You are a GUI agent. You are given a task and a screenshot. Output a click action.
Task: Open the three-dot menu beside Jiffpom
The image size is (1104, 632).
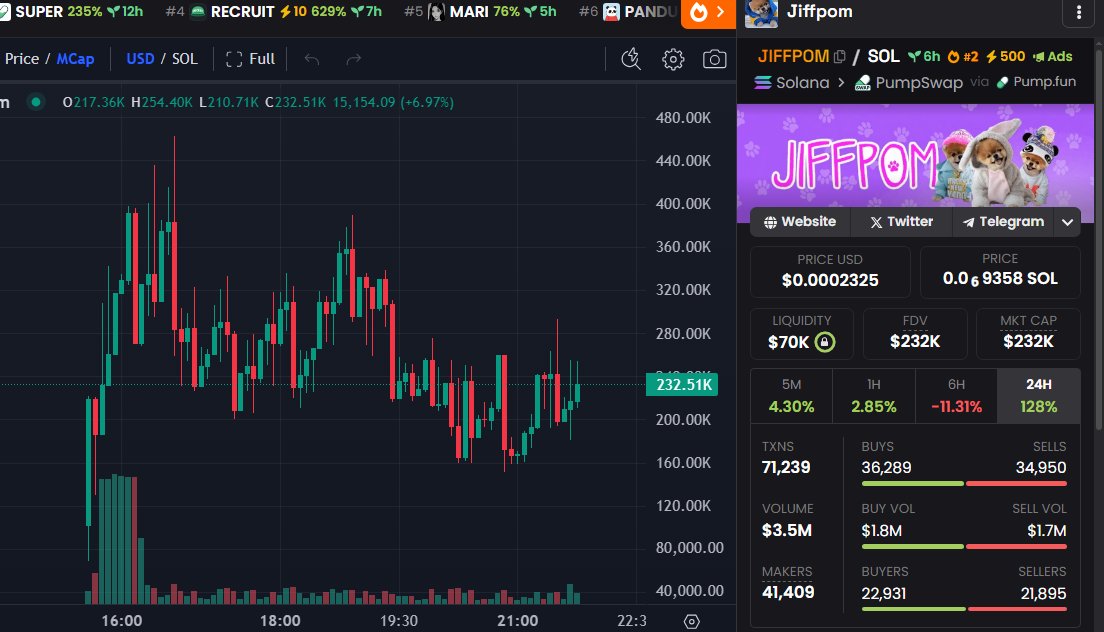click(1079, 12)
